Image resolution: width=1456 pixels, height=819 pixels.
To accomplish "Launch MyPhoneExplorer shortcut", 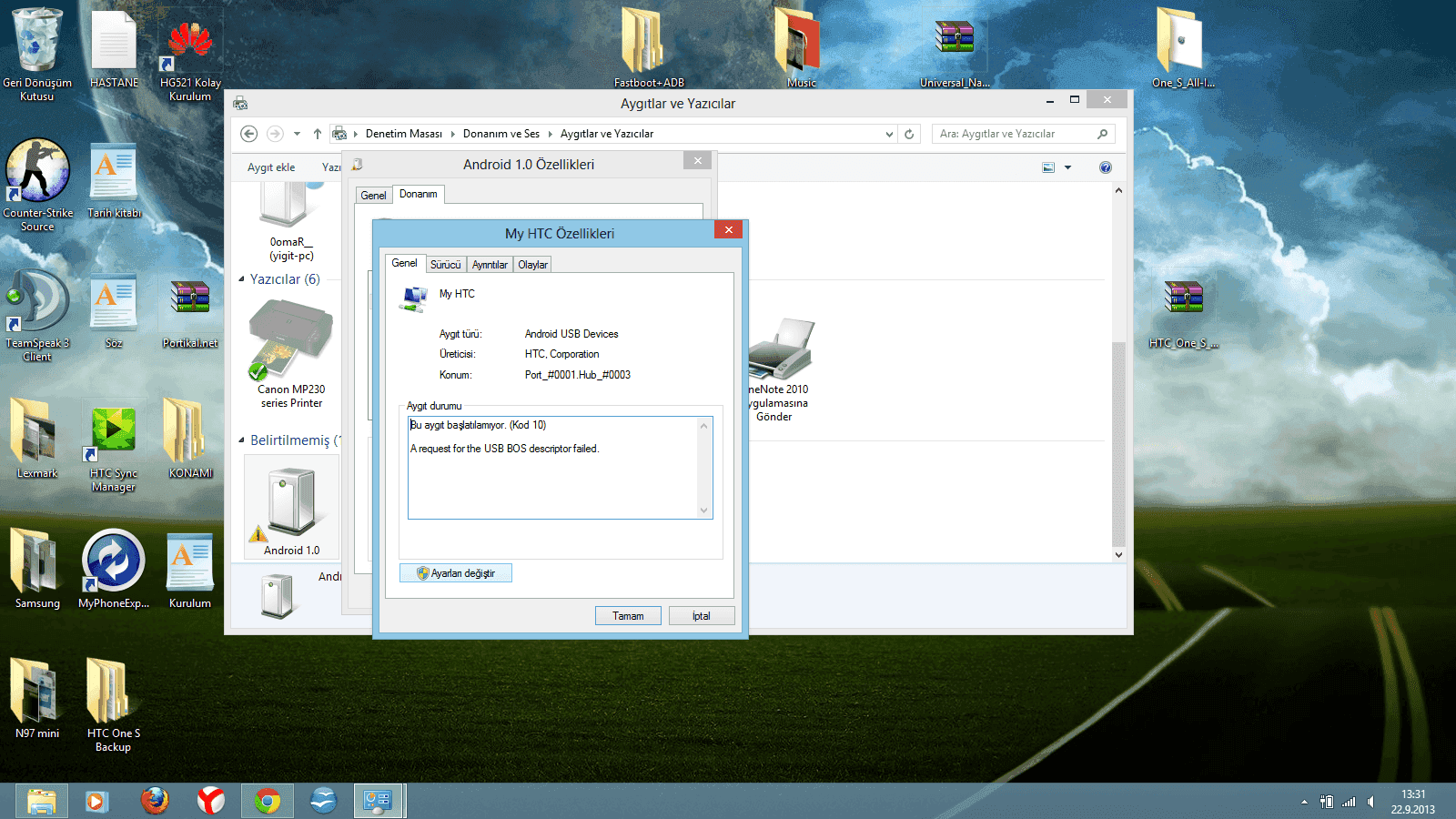I will pos(114,569).
